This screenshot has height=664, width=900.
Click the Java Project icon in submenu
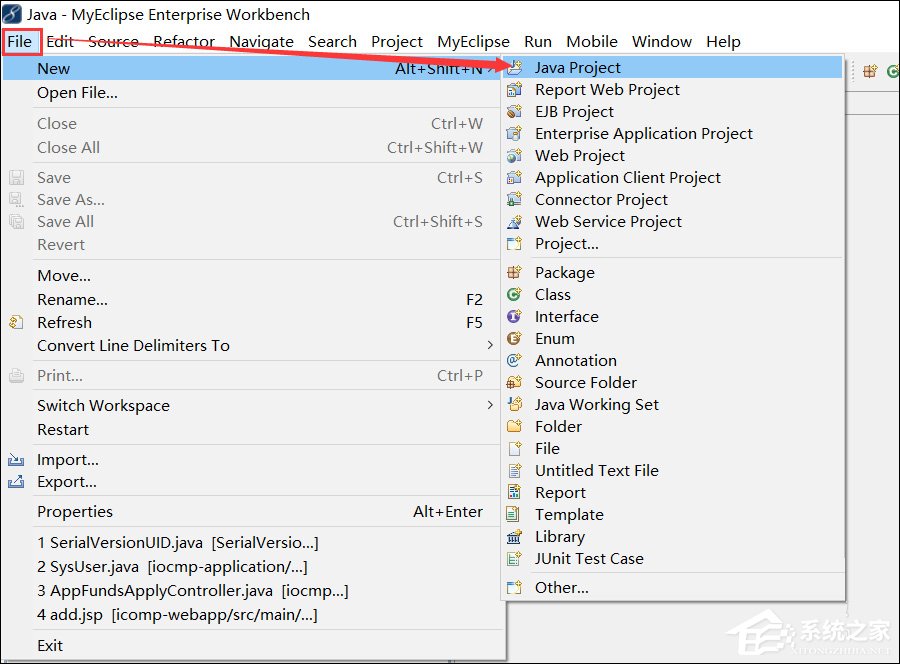pos(515,68)
